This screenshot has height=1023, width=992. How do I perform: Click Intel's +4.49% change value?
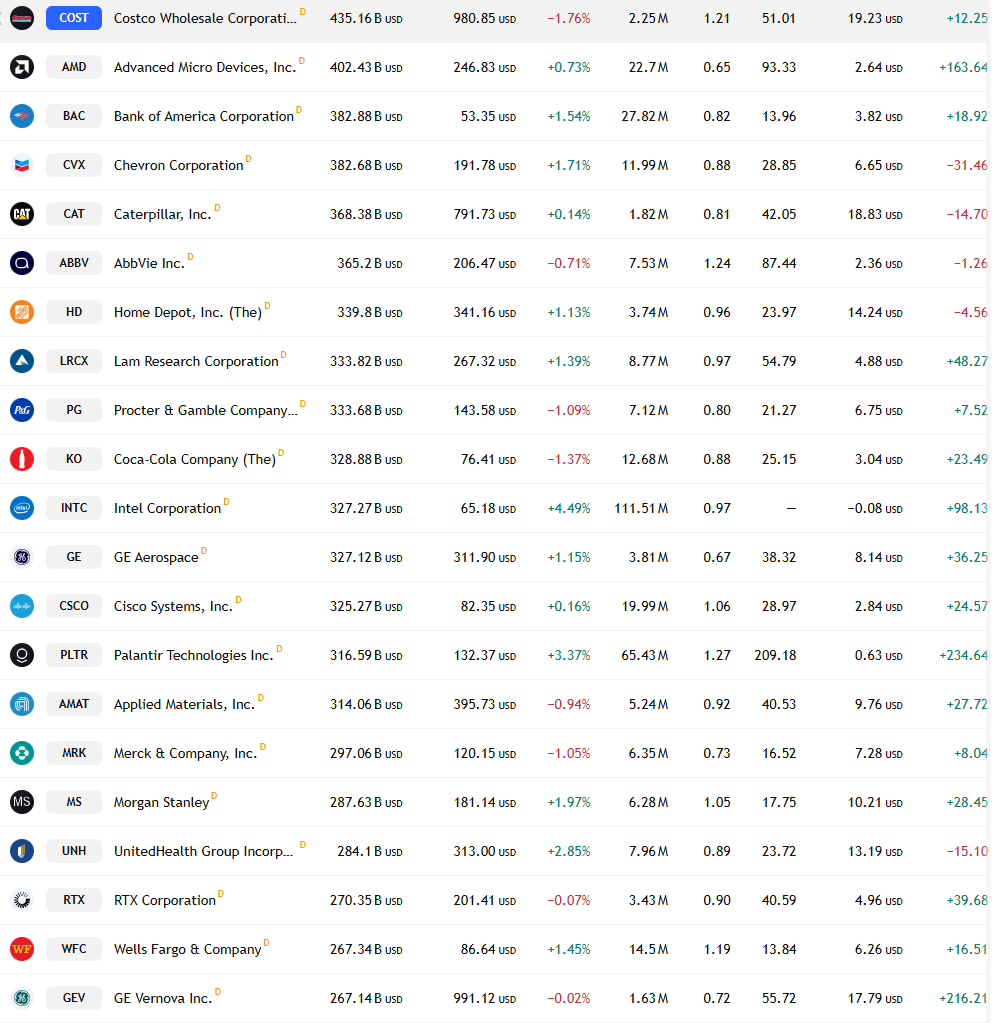point(568,508)
